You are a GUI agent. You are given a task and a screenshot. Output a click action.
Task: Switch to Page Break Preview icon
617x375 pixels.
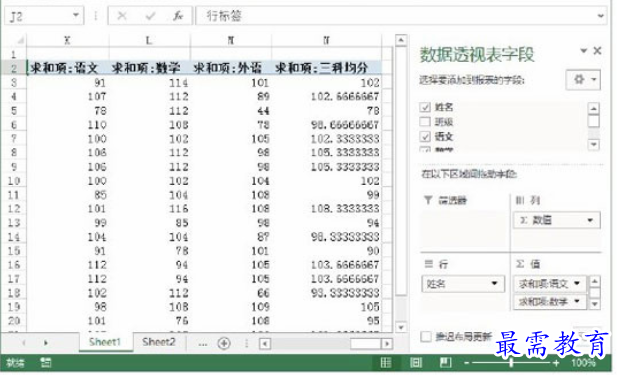click(445, 362)
